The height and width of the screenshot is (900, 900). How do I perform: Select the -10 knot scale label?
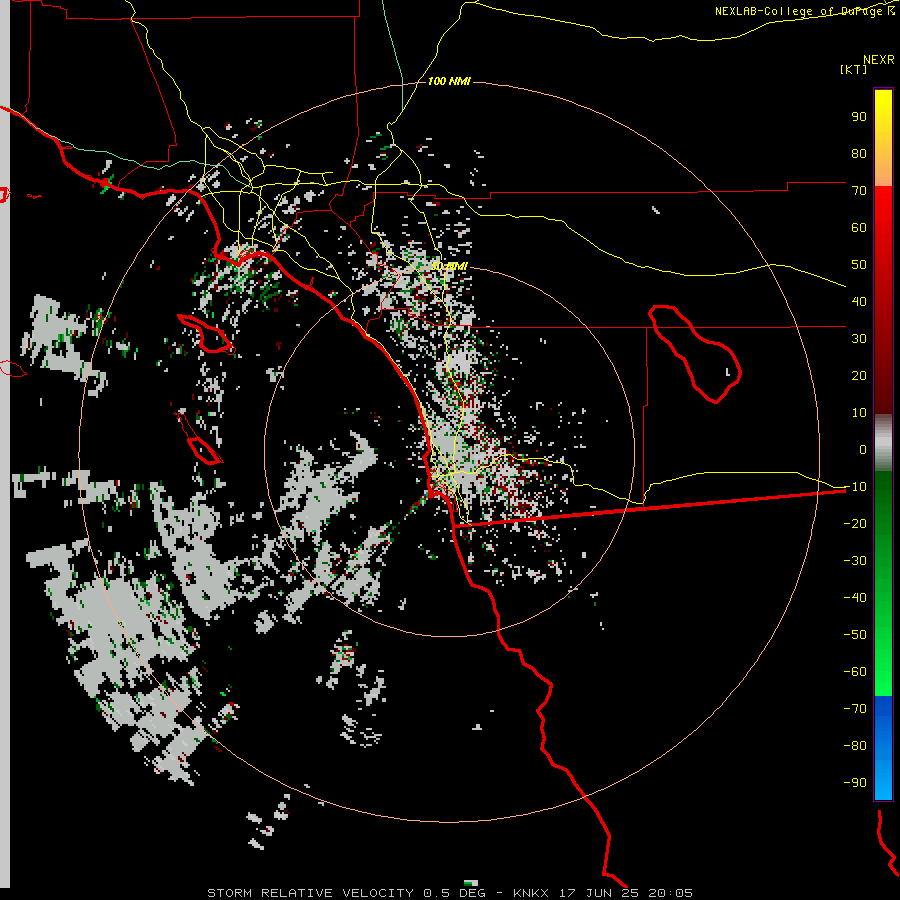(x=855, y=487)
